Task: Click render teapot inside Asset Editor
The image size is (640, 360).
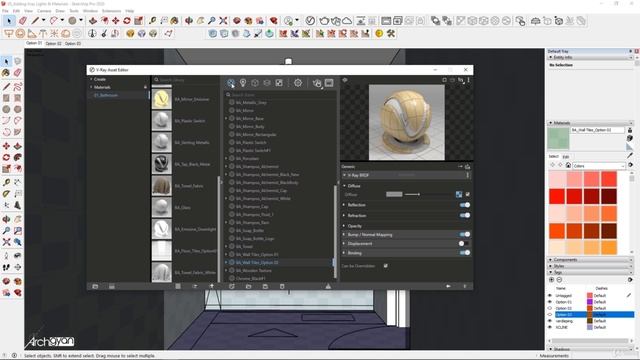Action: pos(317,83)
